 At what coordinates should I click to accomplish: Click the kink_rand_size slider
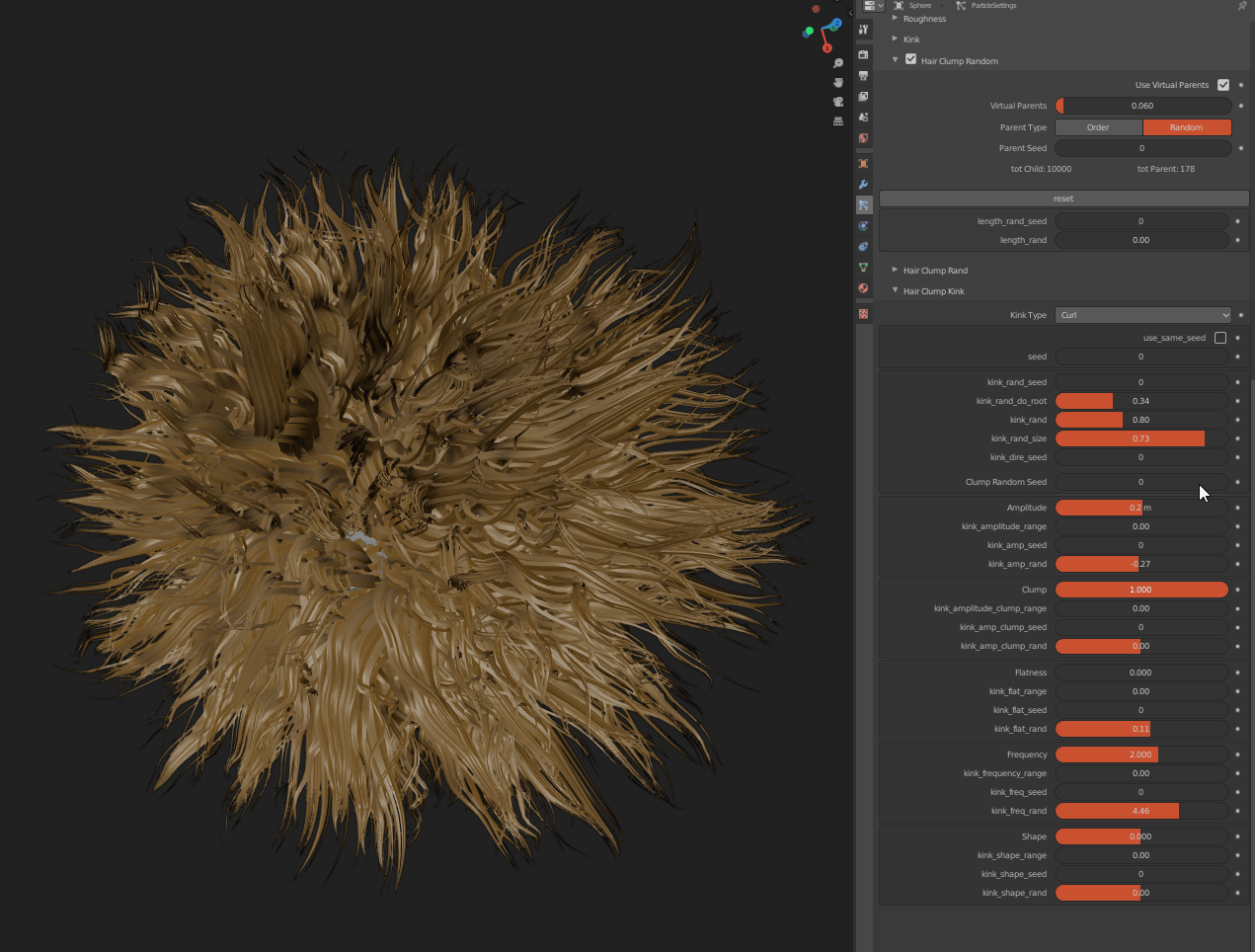[x=1141, y=438]
